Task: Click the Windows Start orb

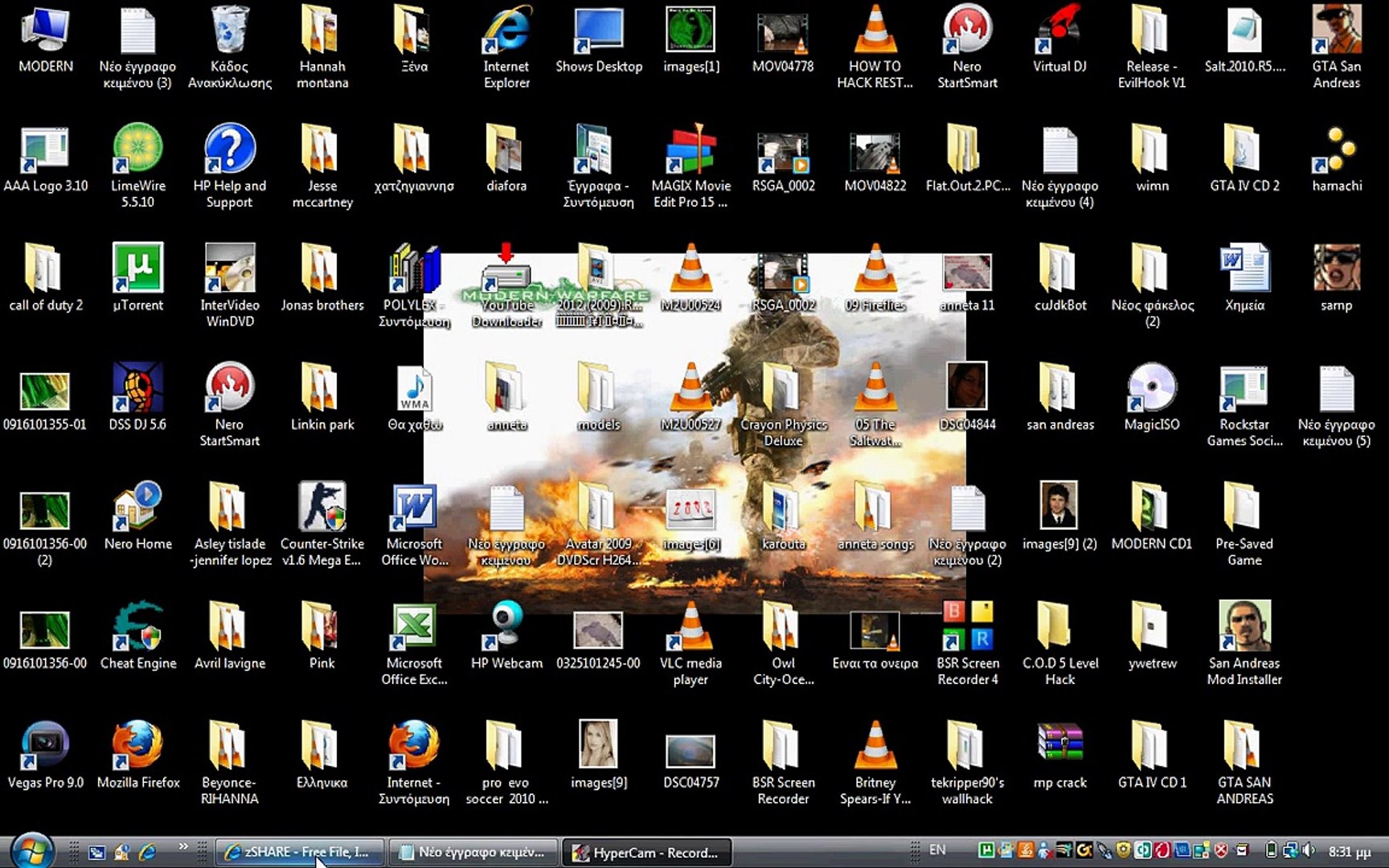Action: tap(32, 850)
